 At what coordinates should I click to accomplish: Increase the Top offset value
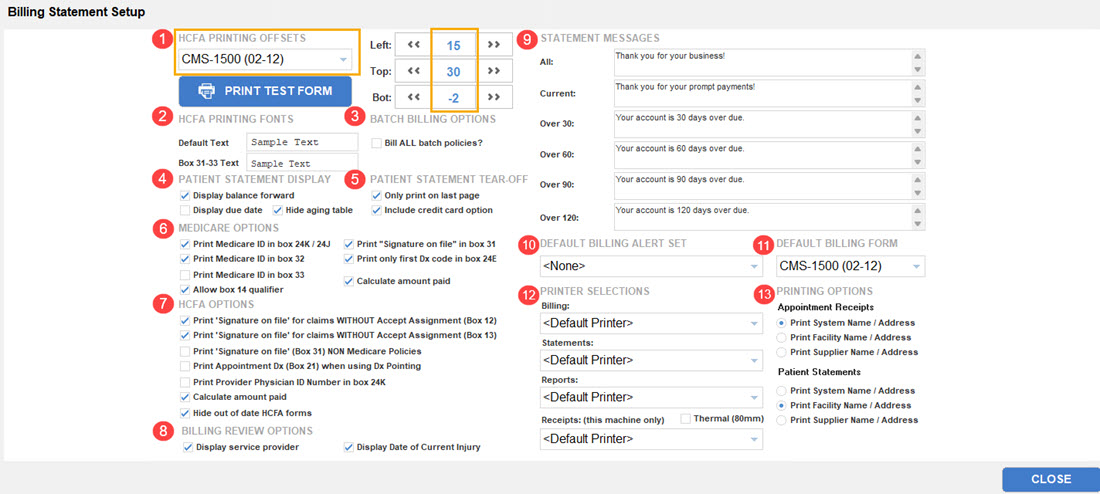pyautogui.click(x=494, y=72)
